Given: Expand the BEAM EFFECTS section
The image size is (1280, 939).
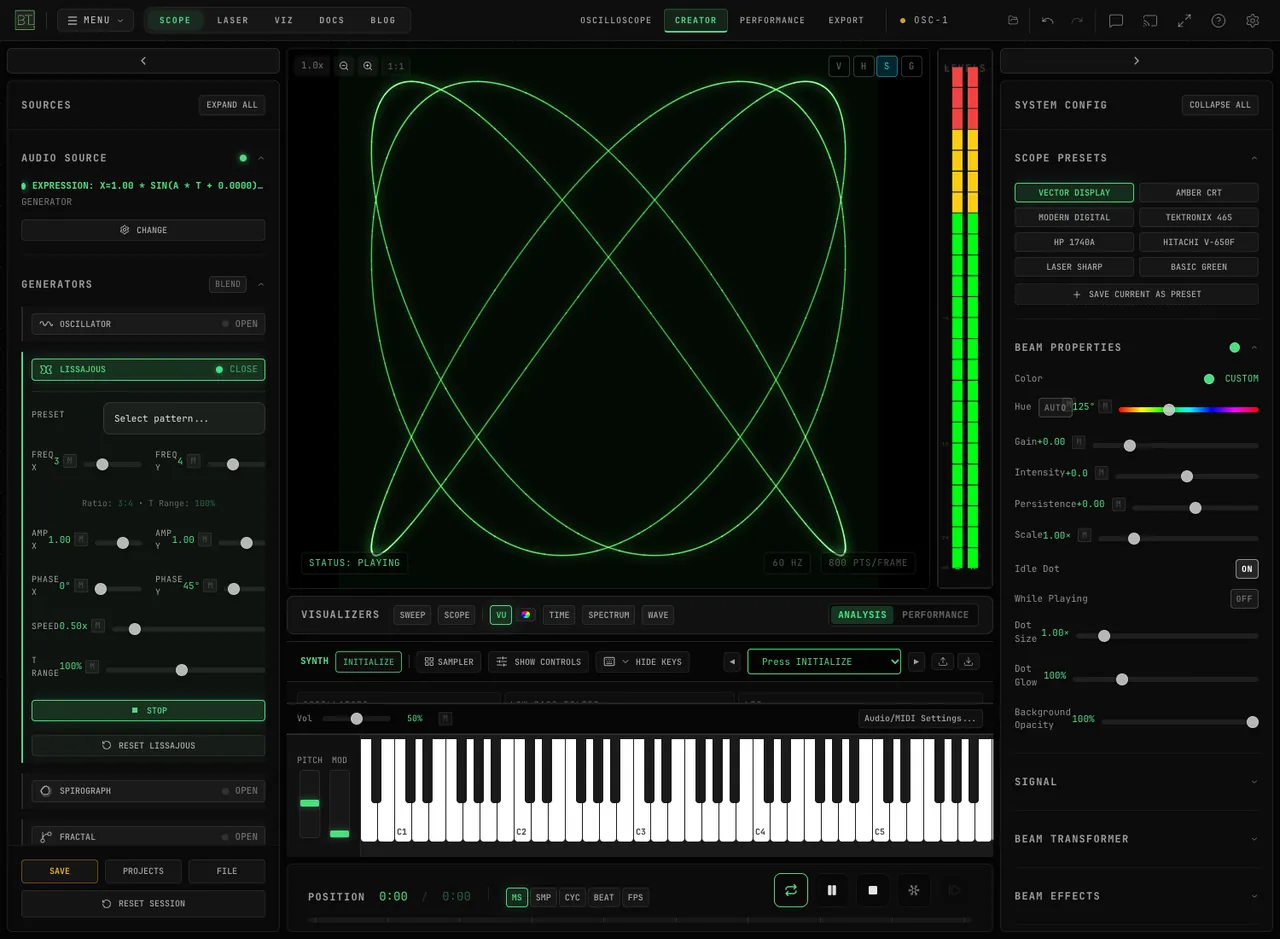Looking at the screenshot, I should point(1136,896).
